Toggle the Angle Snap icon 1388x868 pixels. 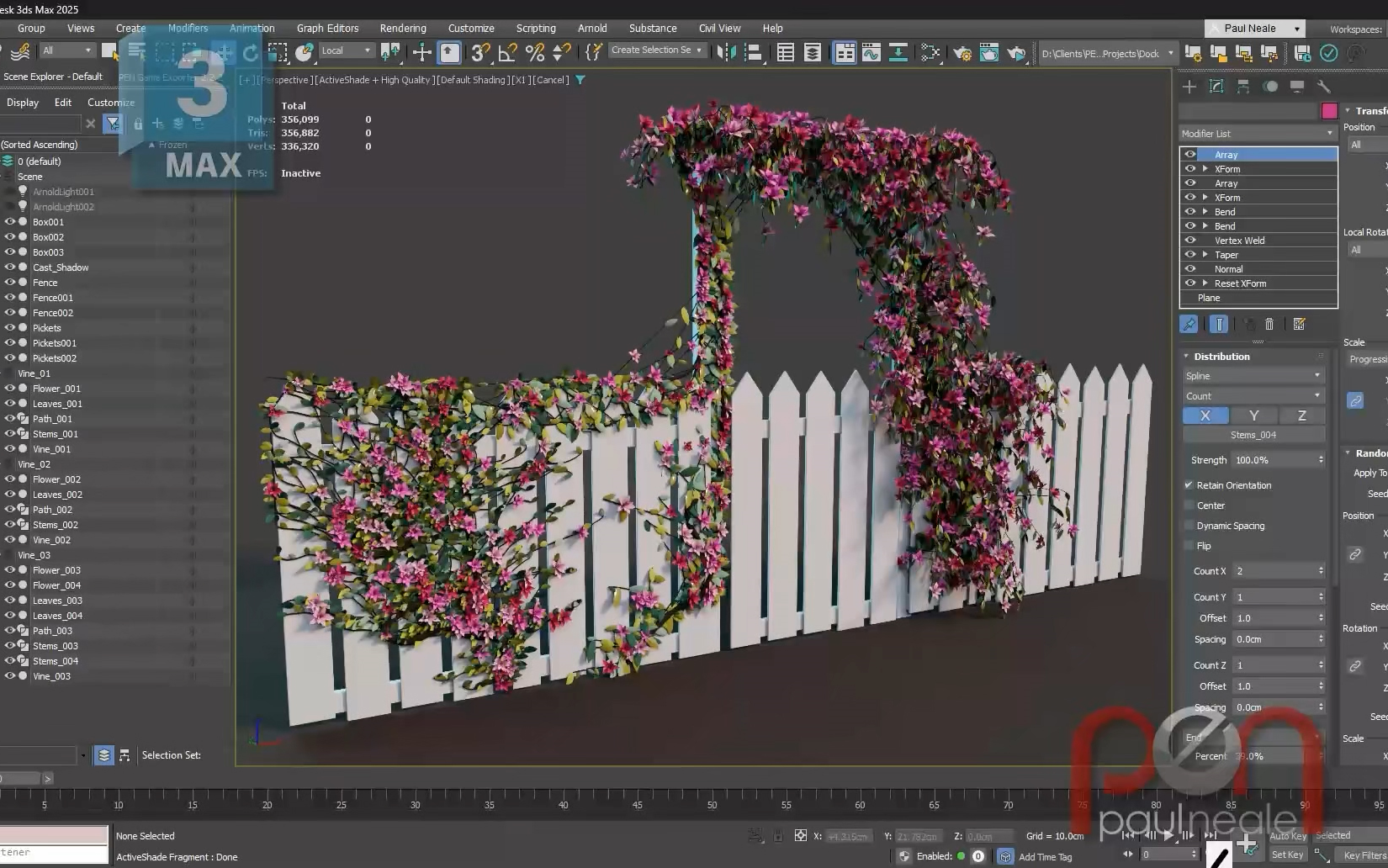pyautogui.click(x=507, y=52)
